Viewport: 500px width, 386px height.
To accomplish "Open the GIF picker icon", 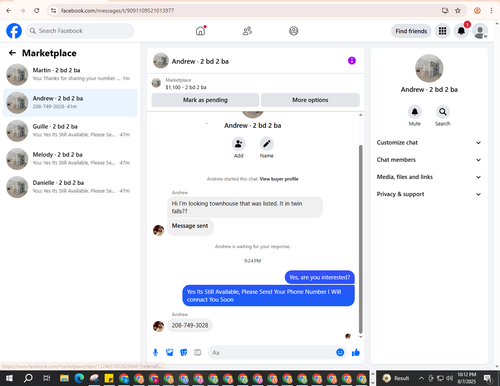I will pos(198,352).
